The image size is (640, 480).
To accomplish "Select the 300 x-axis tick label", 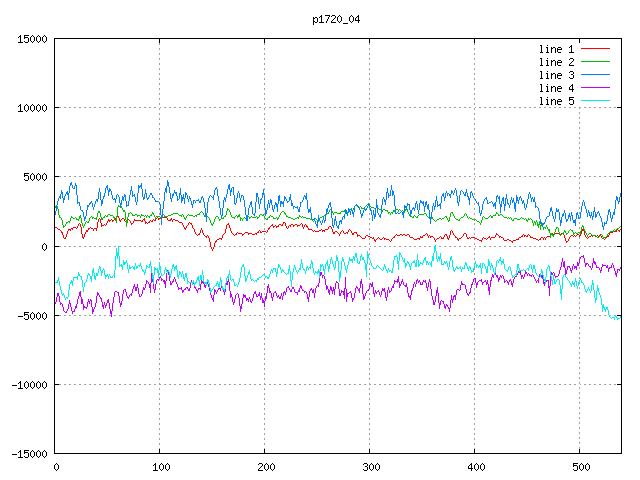I will tap(370, 467).
